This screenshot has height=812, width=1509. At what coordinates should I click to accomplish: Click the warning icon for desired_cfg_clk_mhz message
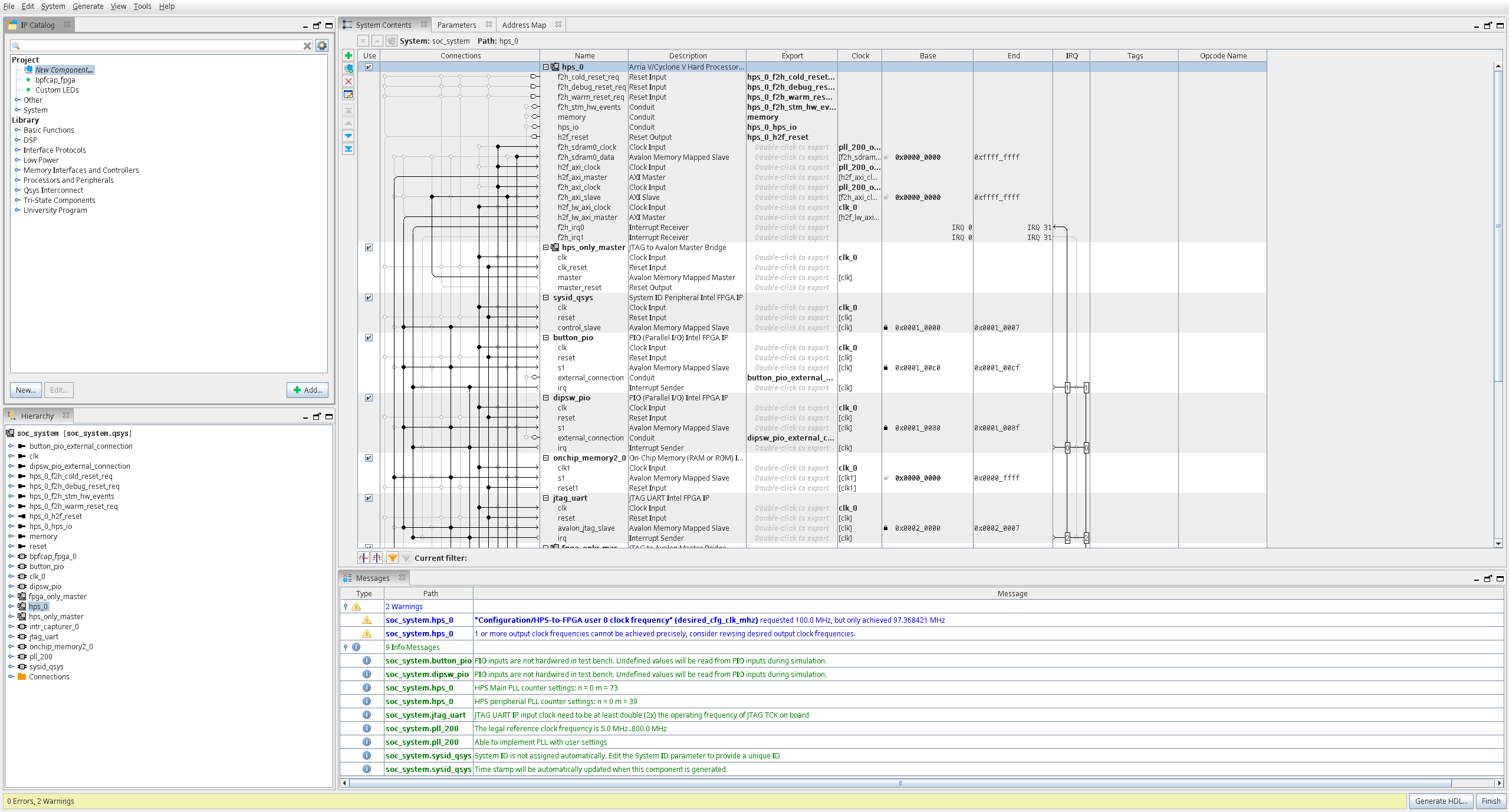click(x=367, y=620)
